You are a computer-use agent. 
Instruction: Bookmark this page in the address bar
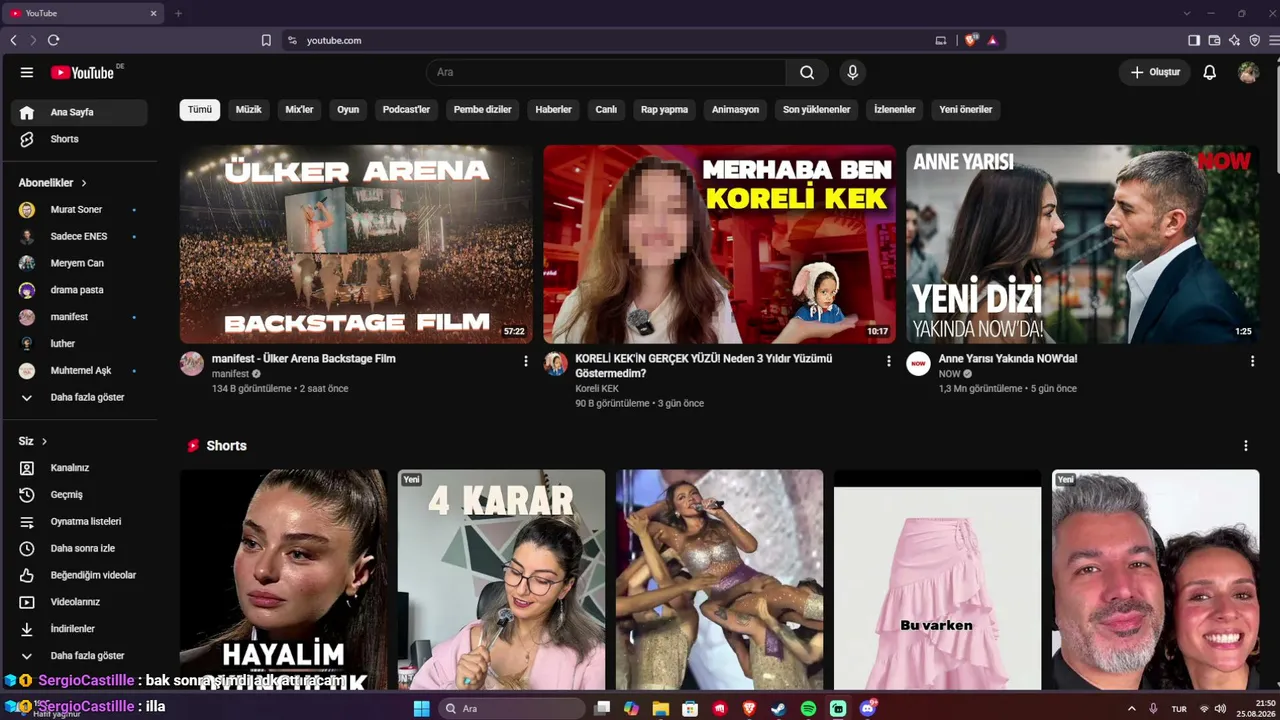point(266,40)
